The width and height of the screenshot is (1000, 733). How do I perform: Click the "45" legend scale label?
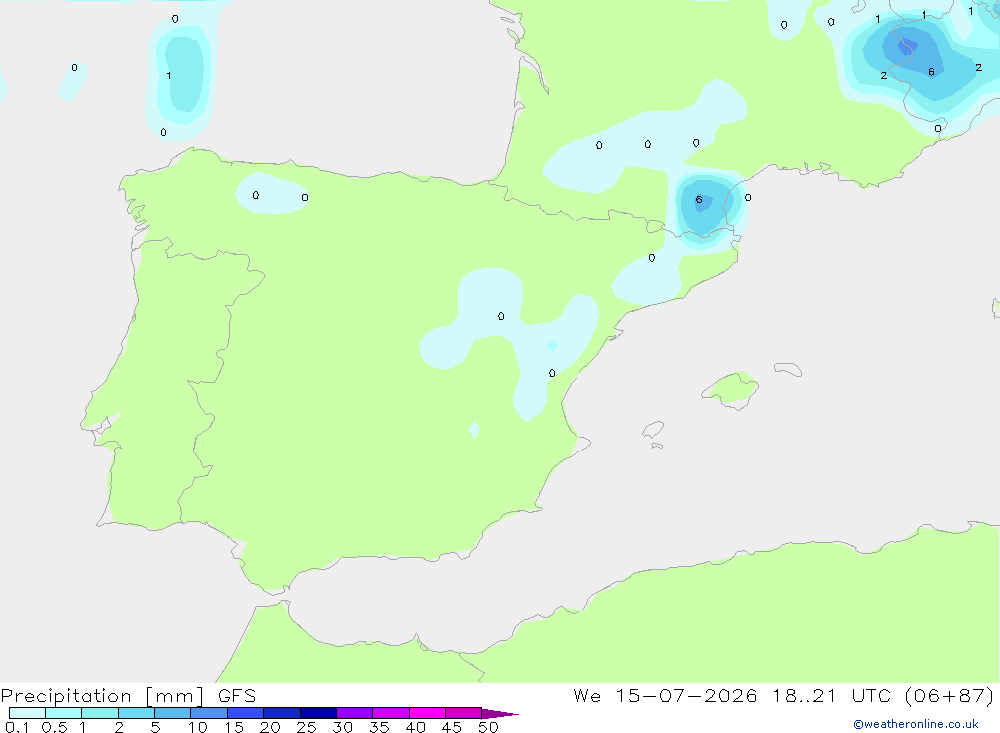coord(452,727)
